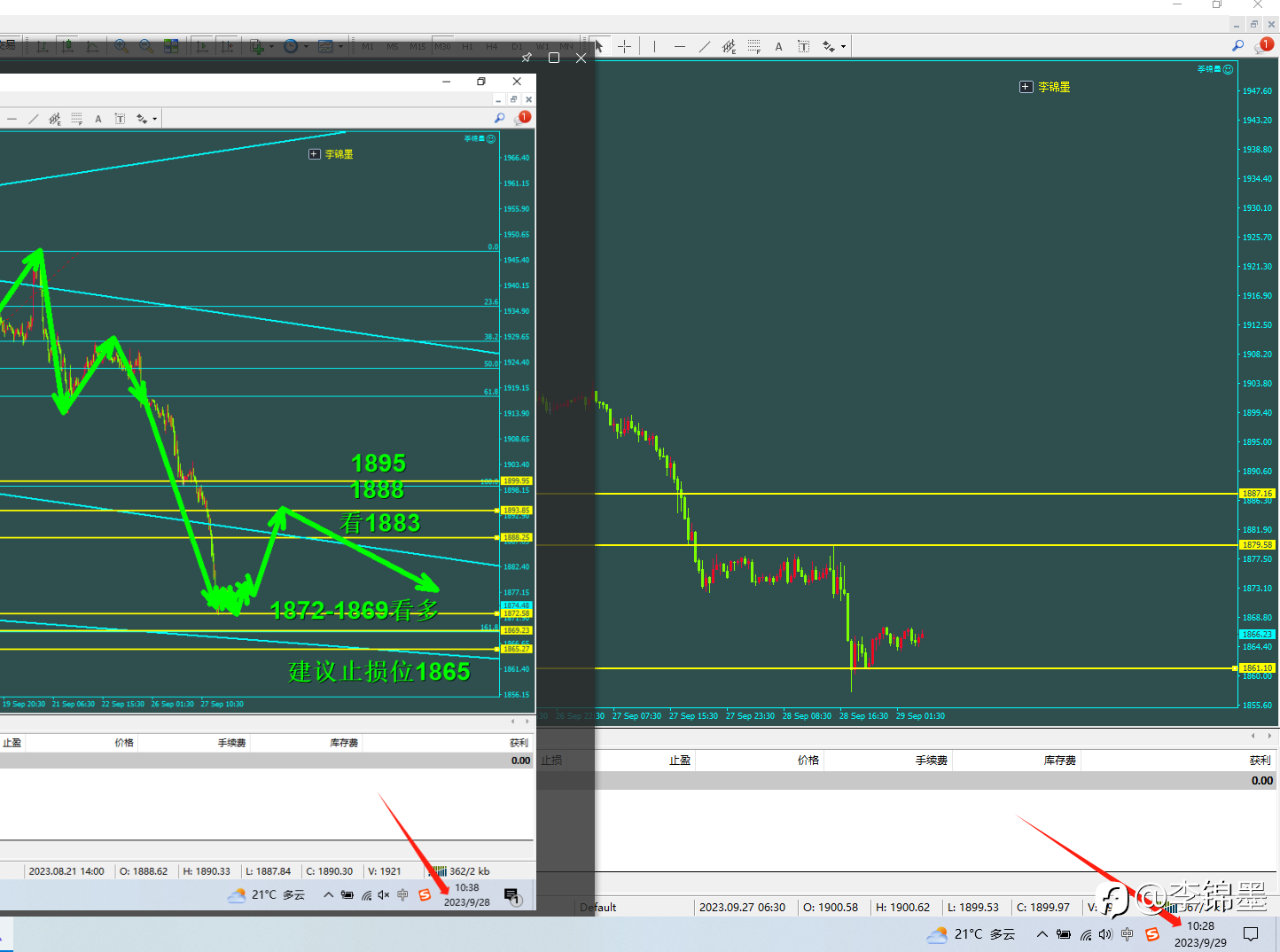Select the text A tool in main toolbar
The height and width of the screenshot is (952, 1280).
click(x=778, y=46)
